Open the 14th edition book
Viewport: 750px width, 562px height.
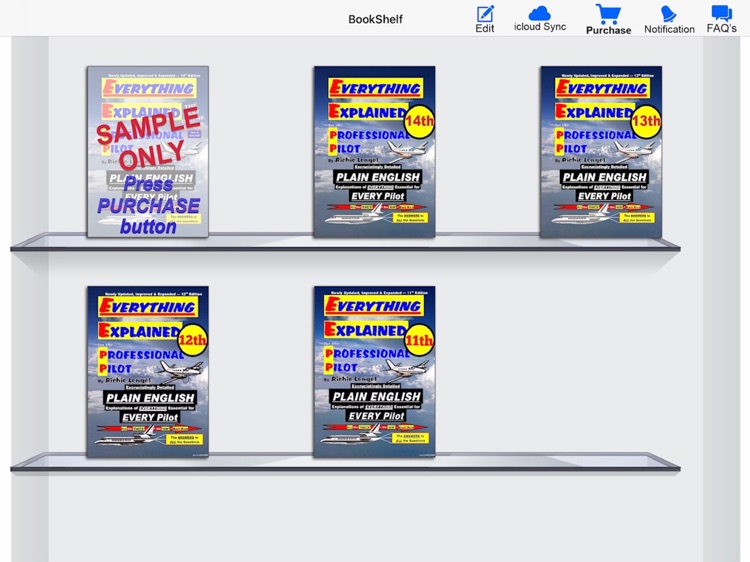pyautogui.click(x=375, y=152)
